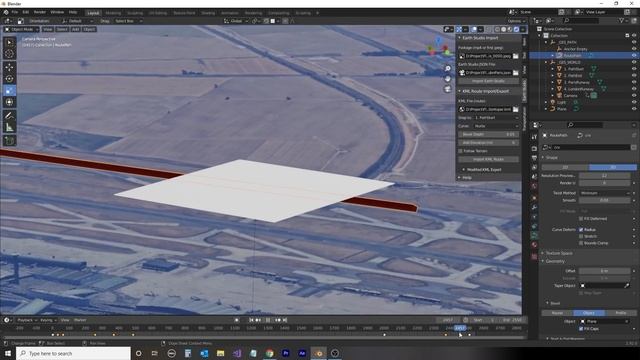Screen dimensions: 640x360
Task: Switch to the Modeling workspace tab
Action: point(113,13)
